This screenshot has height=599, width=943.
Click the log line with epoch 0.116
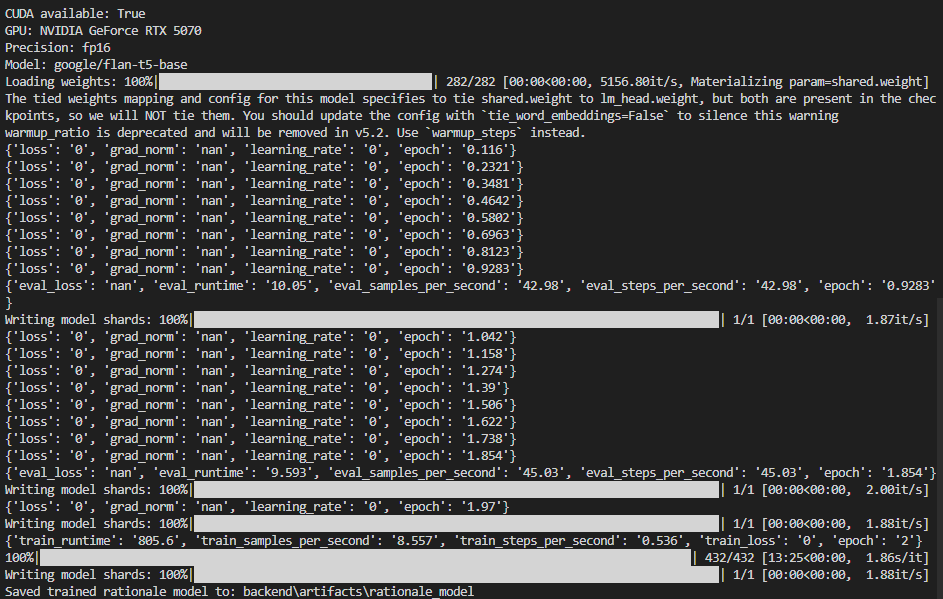(260, 150)
